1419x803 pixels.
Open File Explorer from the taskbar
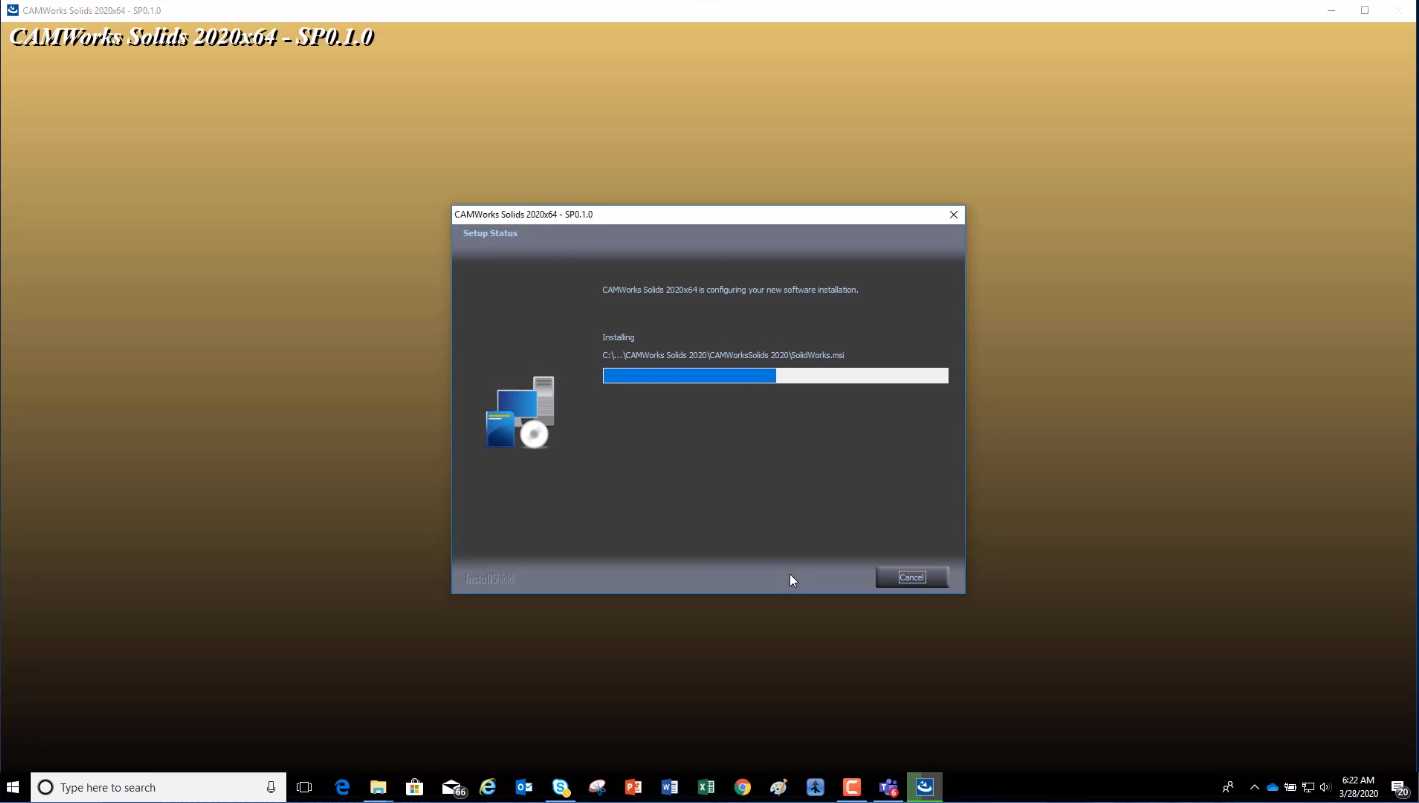click(378, 787)
